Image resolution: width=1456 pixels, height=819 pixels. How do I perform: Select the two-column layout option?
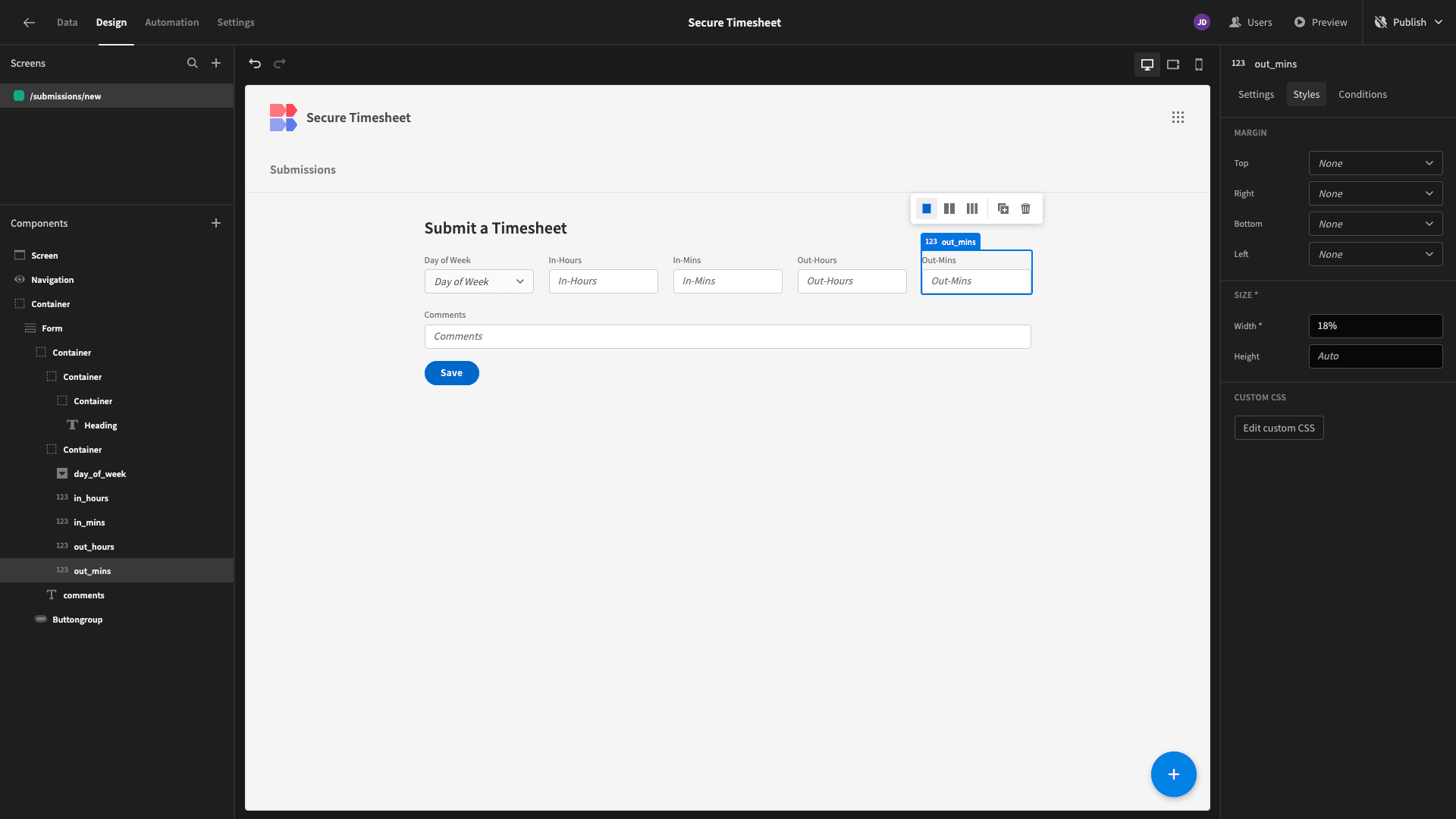pyautogui.click(x=949, y=209)
